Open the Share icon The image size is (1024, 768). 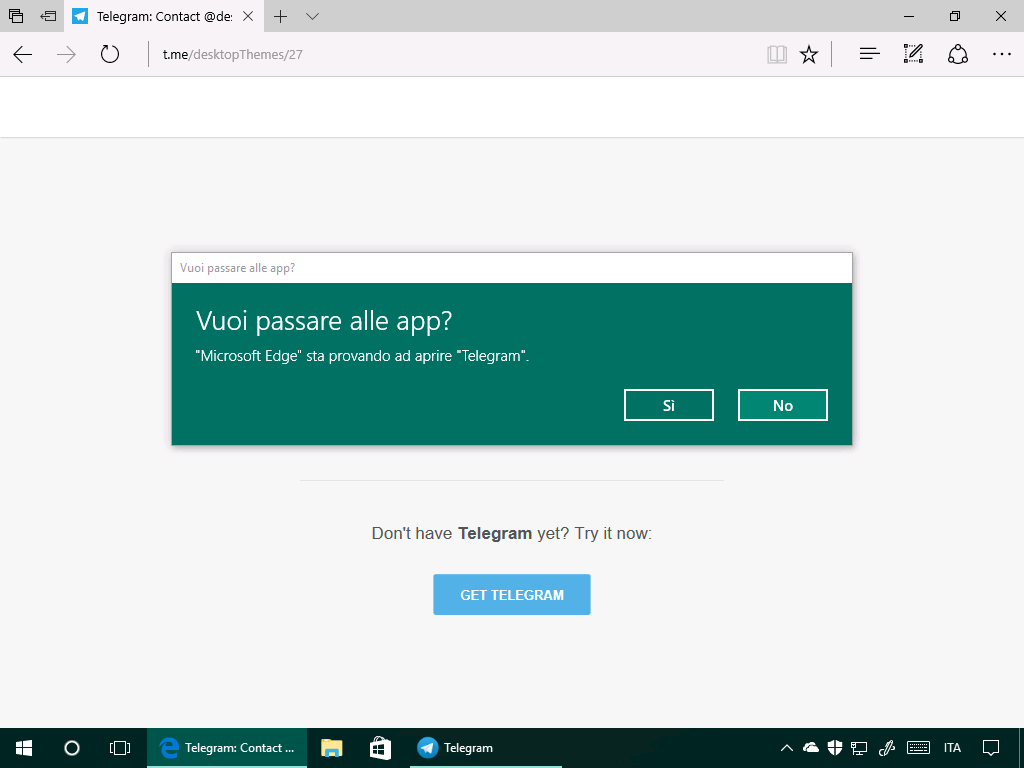coord(957,54)
